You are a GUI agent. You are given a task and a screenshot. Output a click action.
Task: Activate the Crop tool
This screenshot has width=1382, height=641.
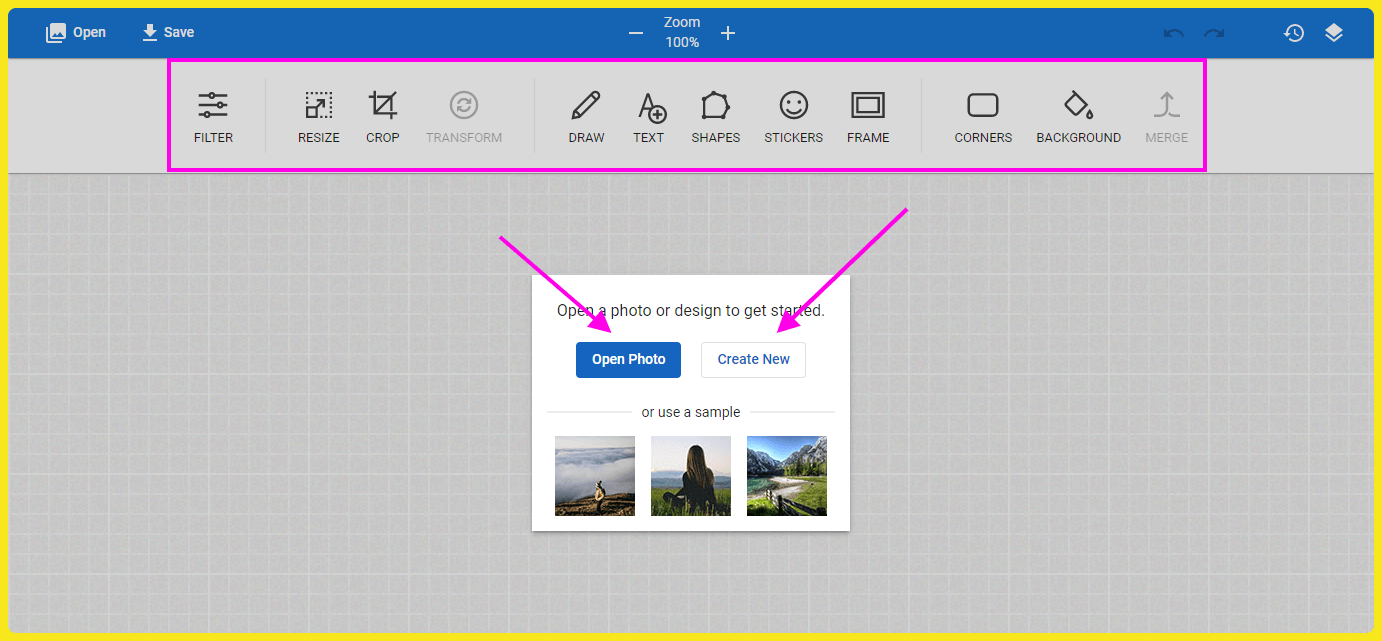tap(382, 117)
